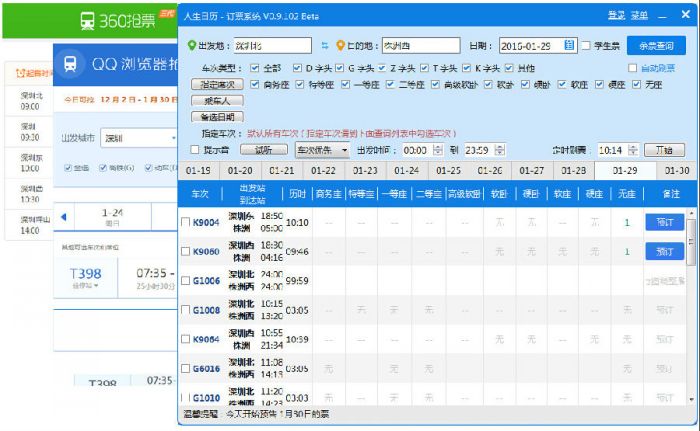700x431 pixels.
Task: Click the departure station input field
Action: click(x=273, y=46)
